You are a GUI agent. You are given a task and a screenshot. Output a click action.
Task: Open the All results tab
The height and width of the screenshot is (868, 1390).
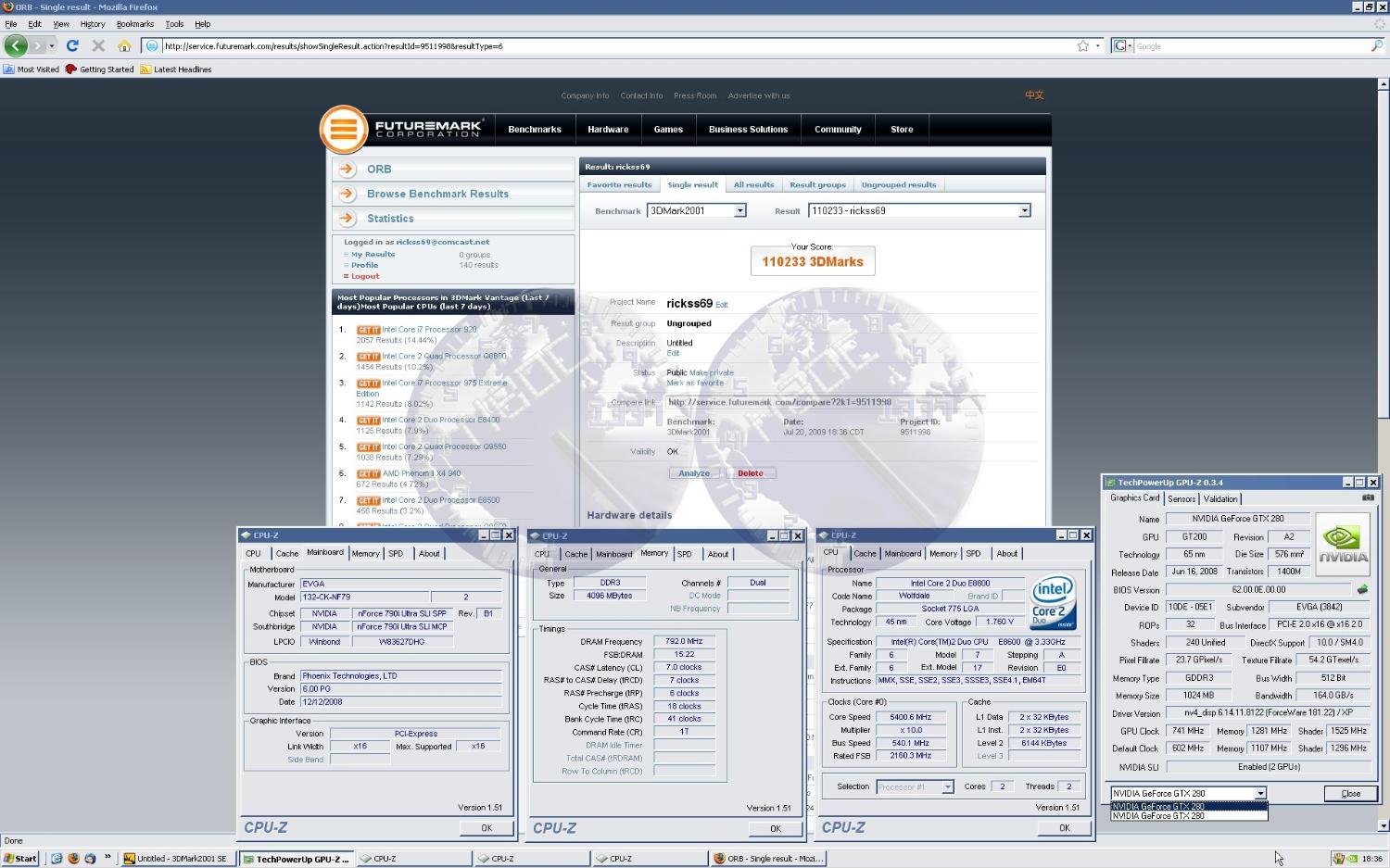point(753,184)
